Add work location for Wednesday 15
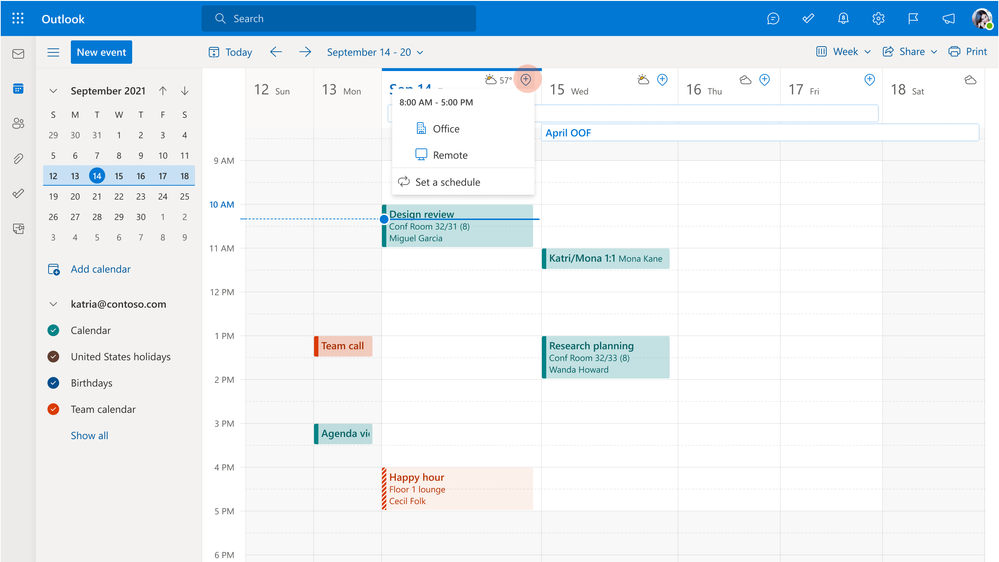The height and width of the screenshot is (562, 999). tap(663, 80)
